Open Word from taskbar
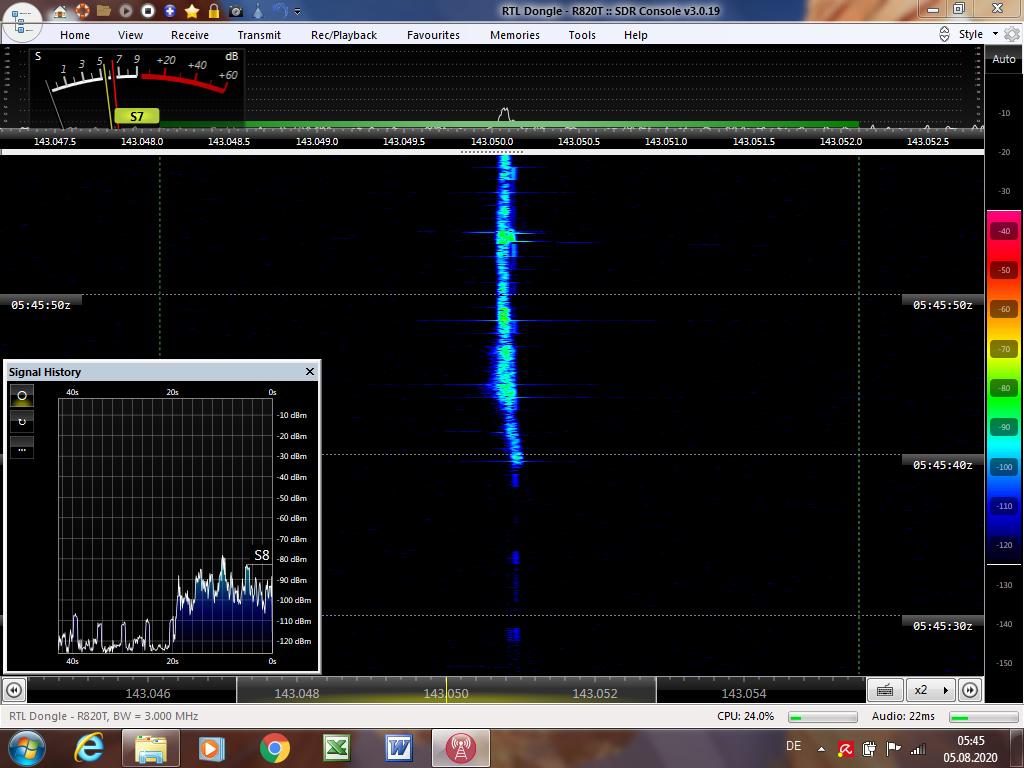Image resolution: width=1024 pixels, height=768 pixels. [398, 748]
